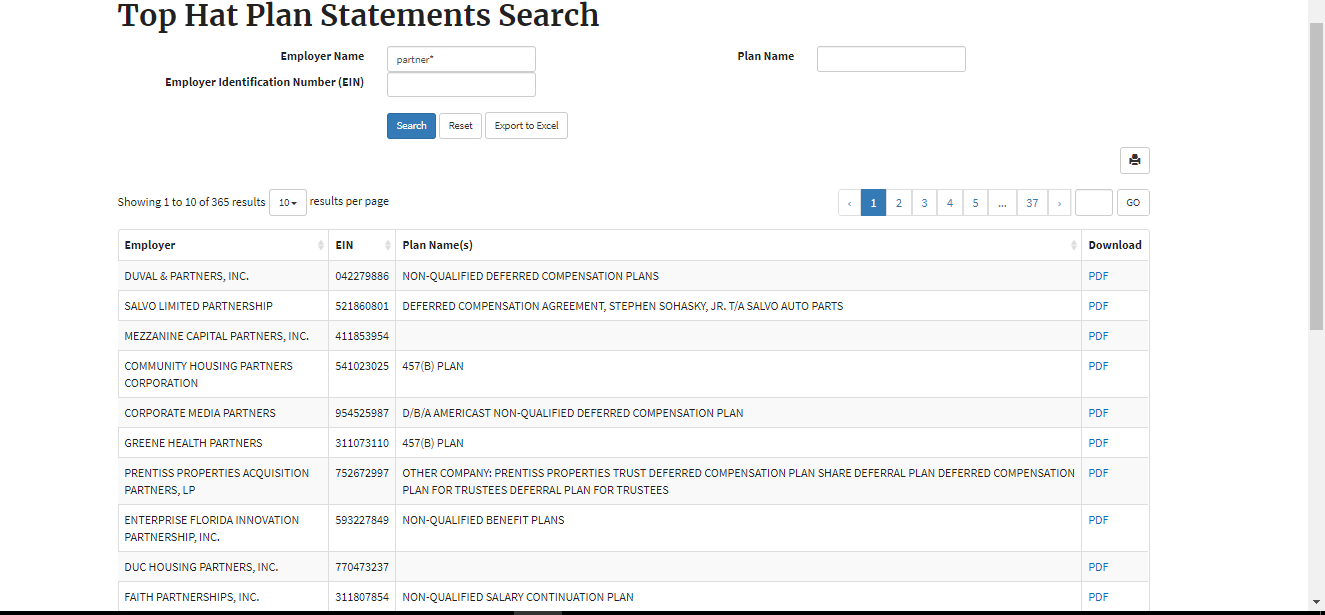The height and width of the screenshot is (615, 1325).
Task: Go to next page arrow
Action: pos(1059,203)
